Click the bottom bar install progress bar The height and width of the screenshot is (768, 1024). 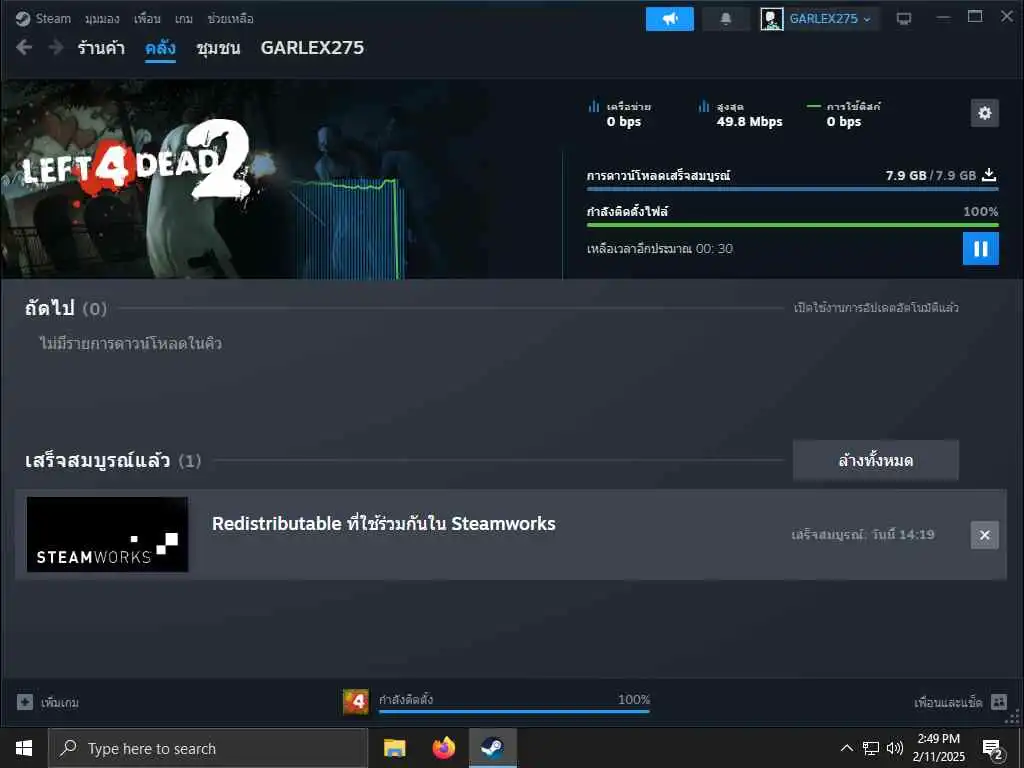[514, 711]
